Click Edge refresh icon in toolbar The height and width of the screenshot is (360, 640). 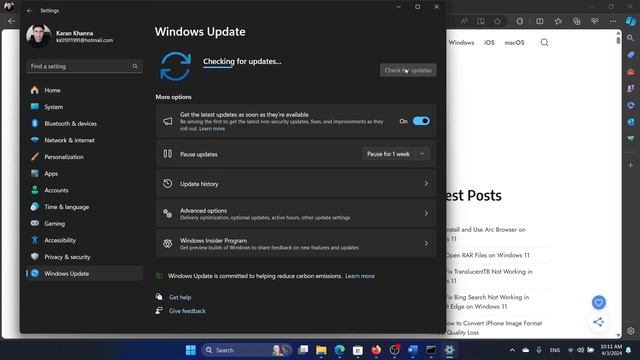(520, 21)
